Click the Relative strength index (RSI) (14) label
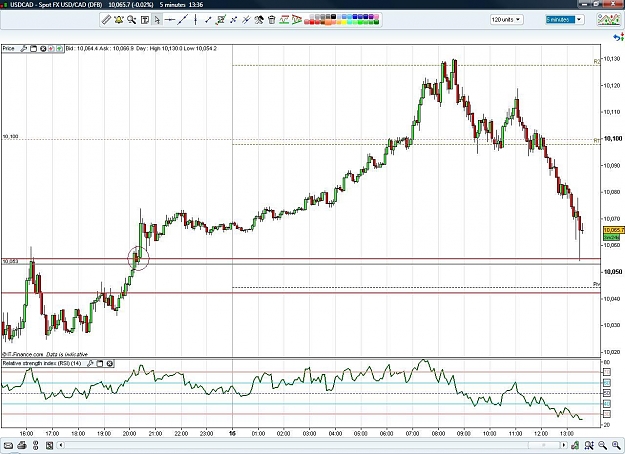This screenshot has width=625, height=454. [42, 364]
